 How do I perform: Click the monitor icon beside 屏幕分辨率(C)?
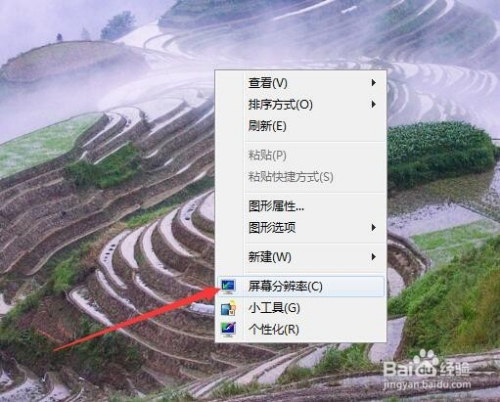point(229,286)
